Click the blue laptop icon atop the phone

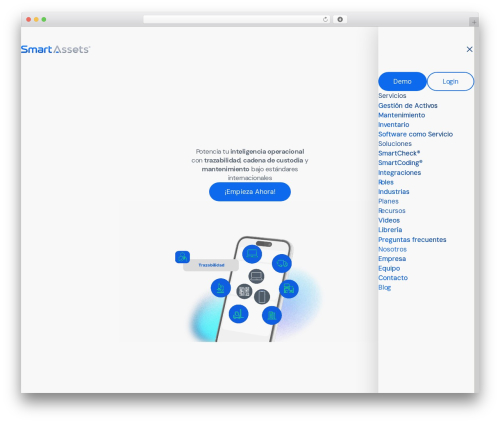coord(252,254)
